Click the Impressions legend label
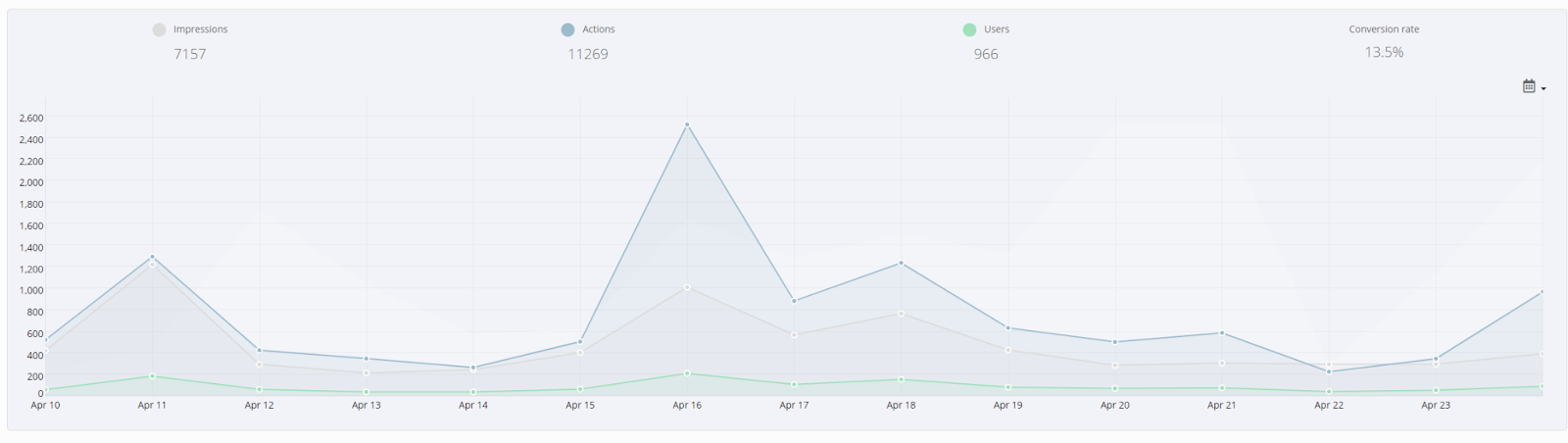 201,29
